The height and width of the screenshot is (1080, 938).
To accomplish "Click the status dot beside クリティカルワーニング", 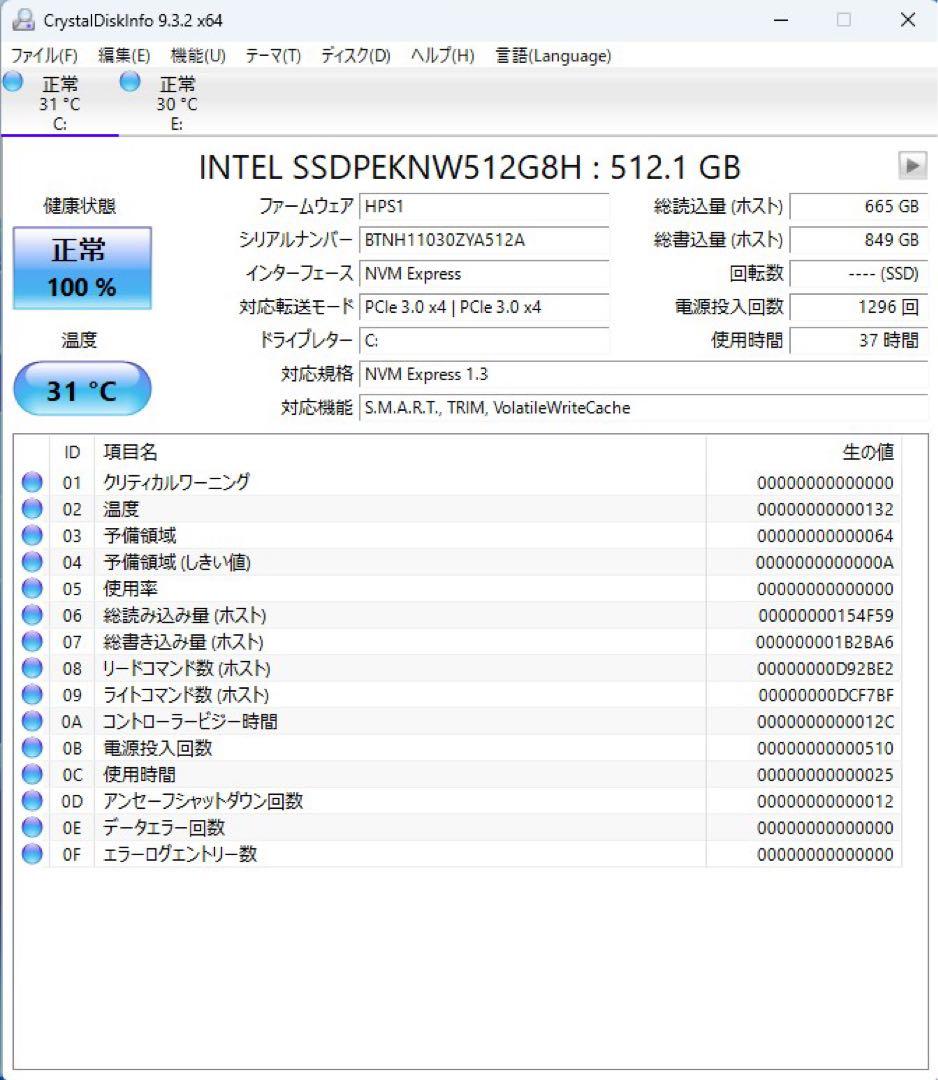I will click(31, 482).
